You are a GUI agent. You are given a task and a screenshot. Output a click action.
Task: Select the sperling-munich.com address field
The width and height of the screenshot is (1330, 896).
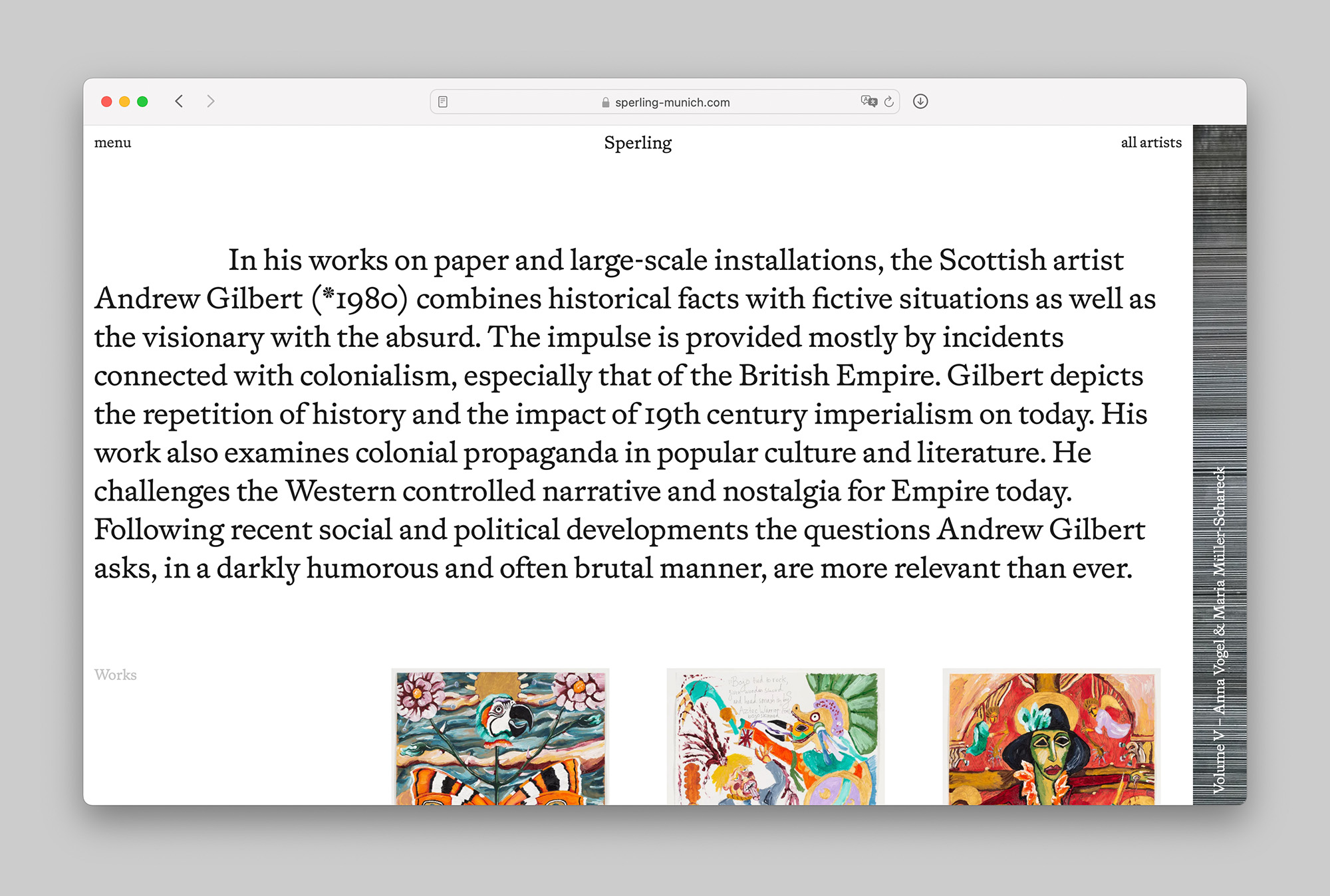[672, 102]
